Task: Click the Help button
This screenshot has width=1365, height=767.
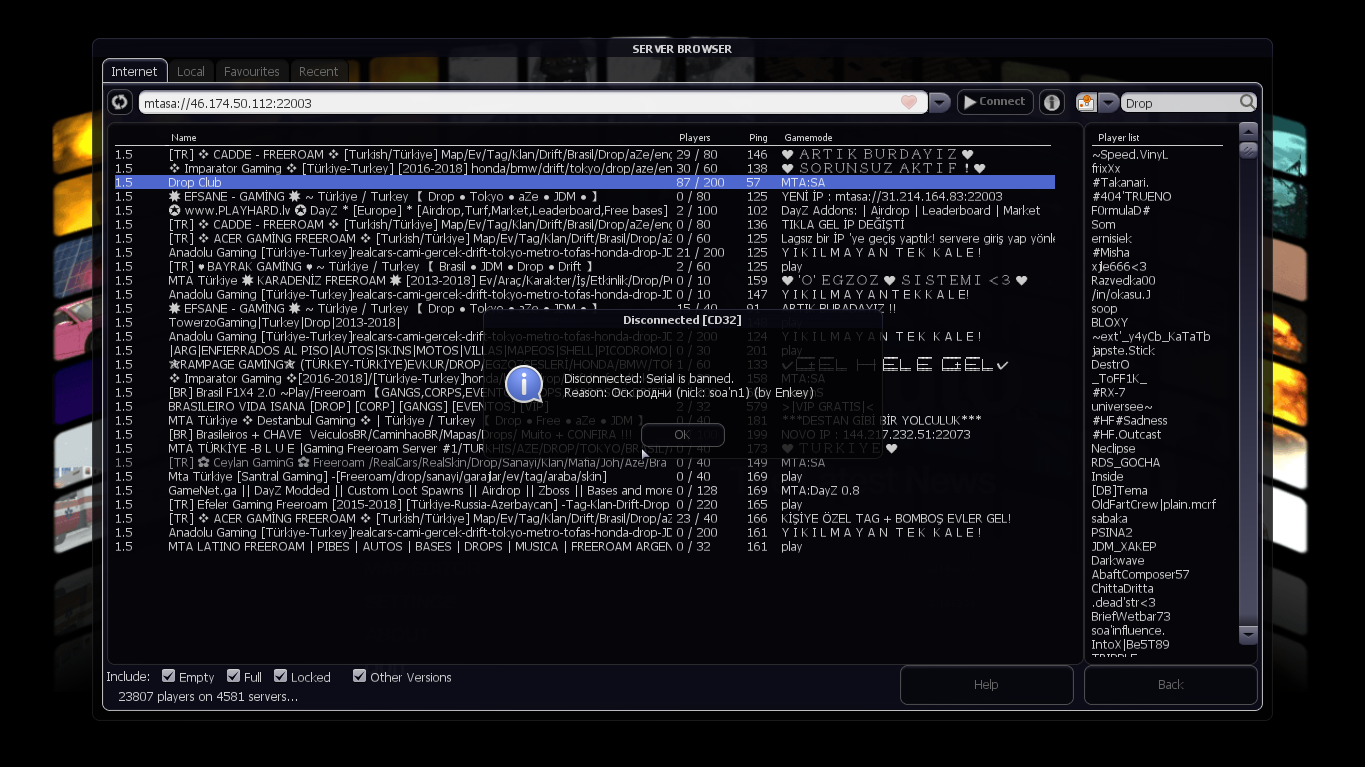Action: [x=986, y=685]
